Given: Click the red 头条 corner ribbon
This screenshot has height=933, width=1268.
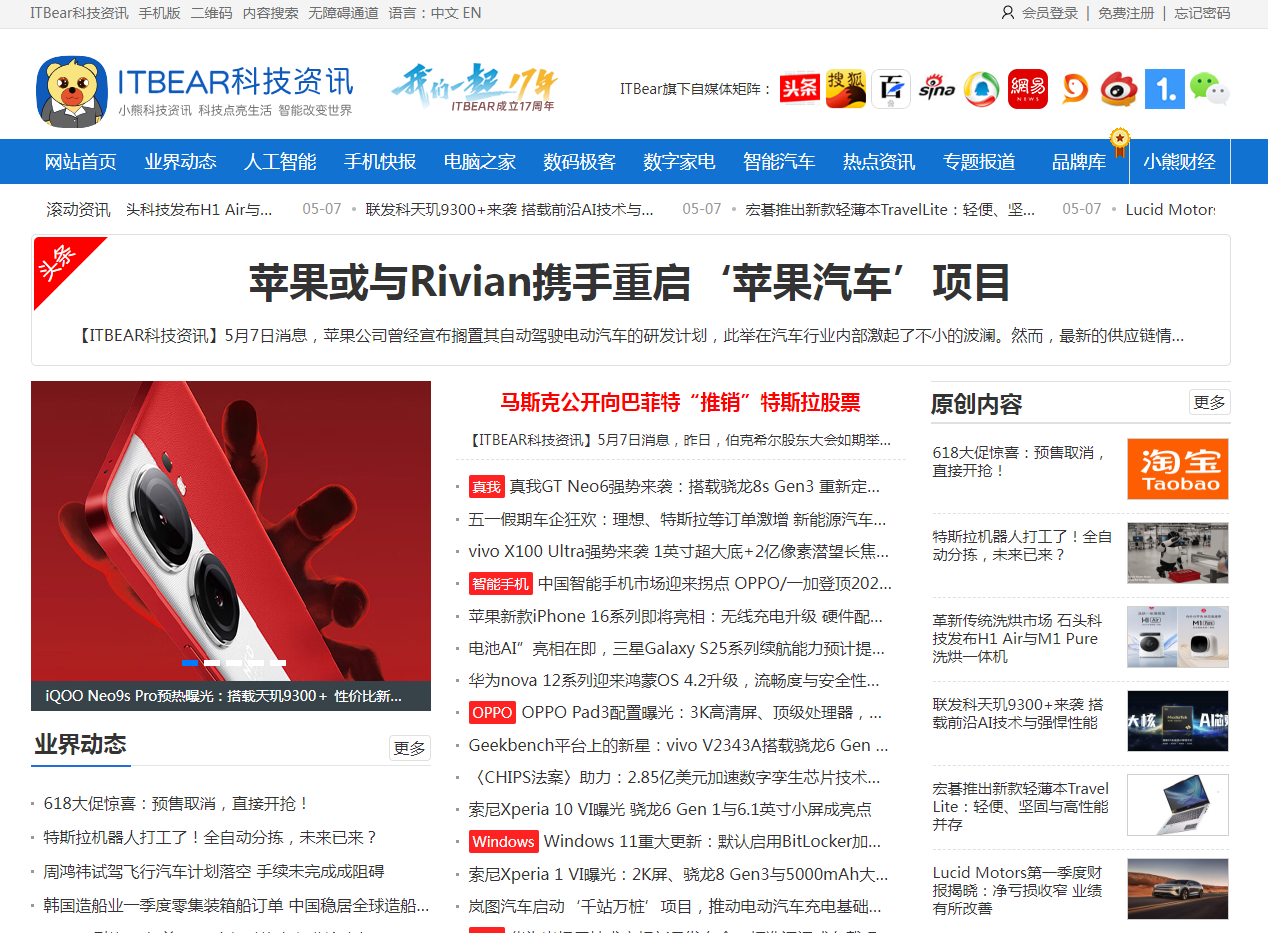Looking at the screenshot, I should point(58,264).
